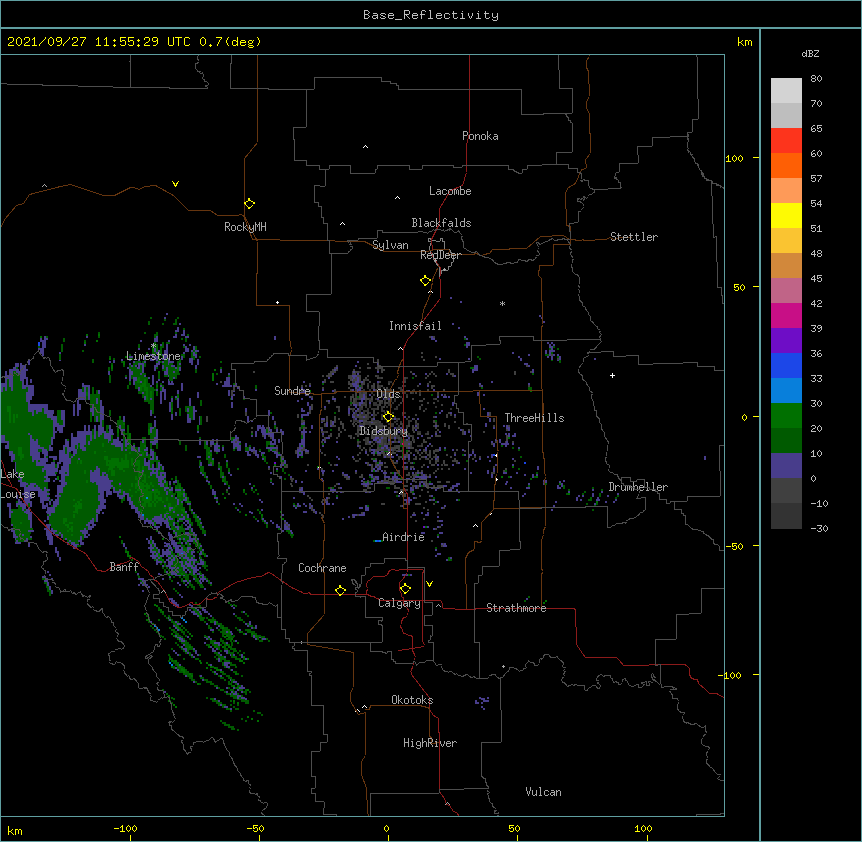Click the Sundre label

[x=292, y=391]
